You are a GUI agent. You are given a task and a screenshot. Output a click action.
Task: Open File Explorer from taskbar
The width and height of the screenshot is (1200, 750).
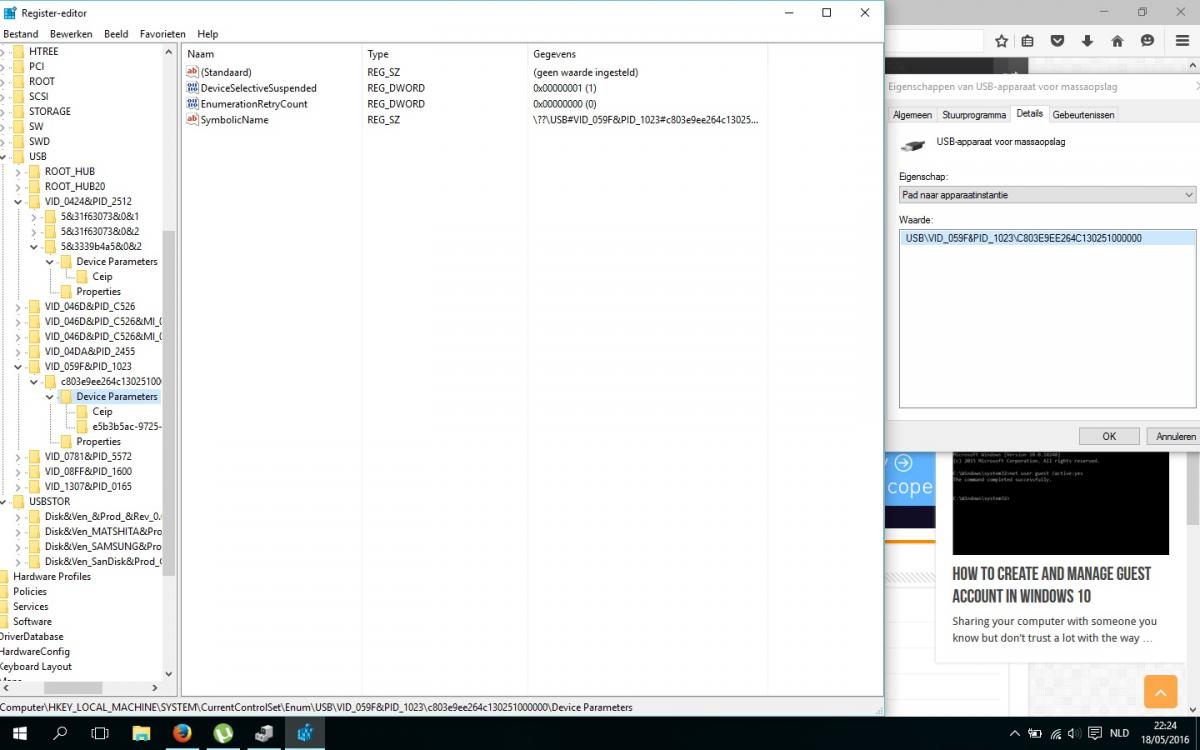[x=141, y=733]
